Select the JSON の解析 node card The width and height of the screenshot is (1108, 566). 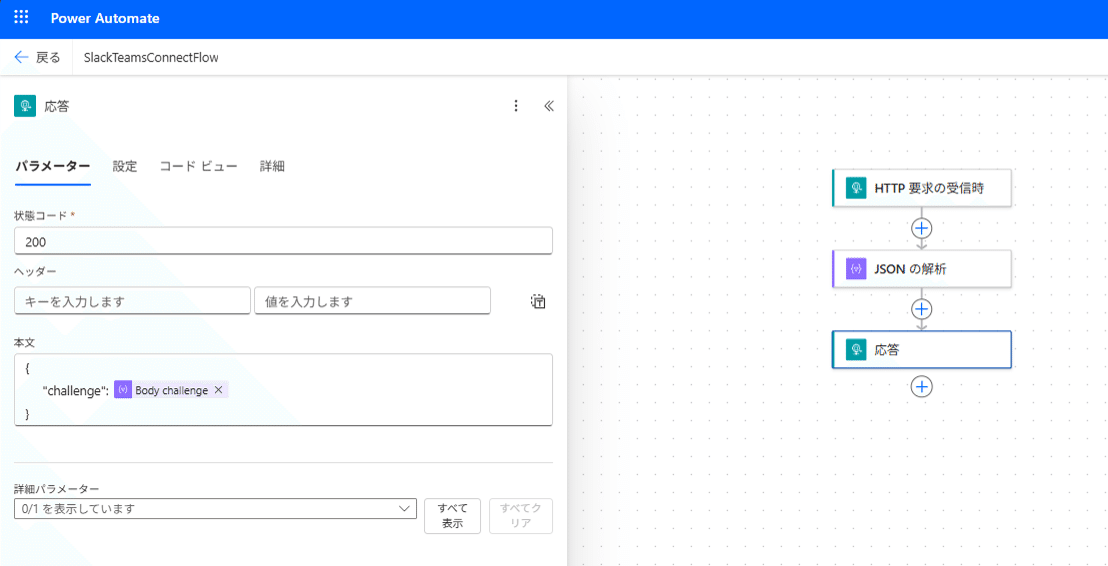pyautogui.click(x=922, y=269)
